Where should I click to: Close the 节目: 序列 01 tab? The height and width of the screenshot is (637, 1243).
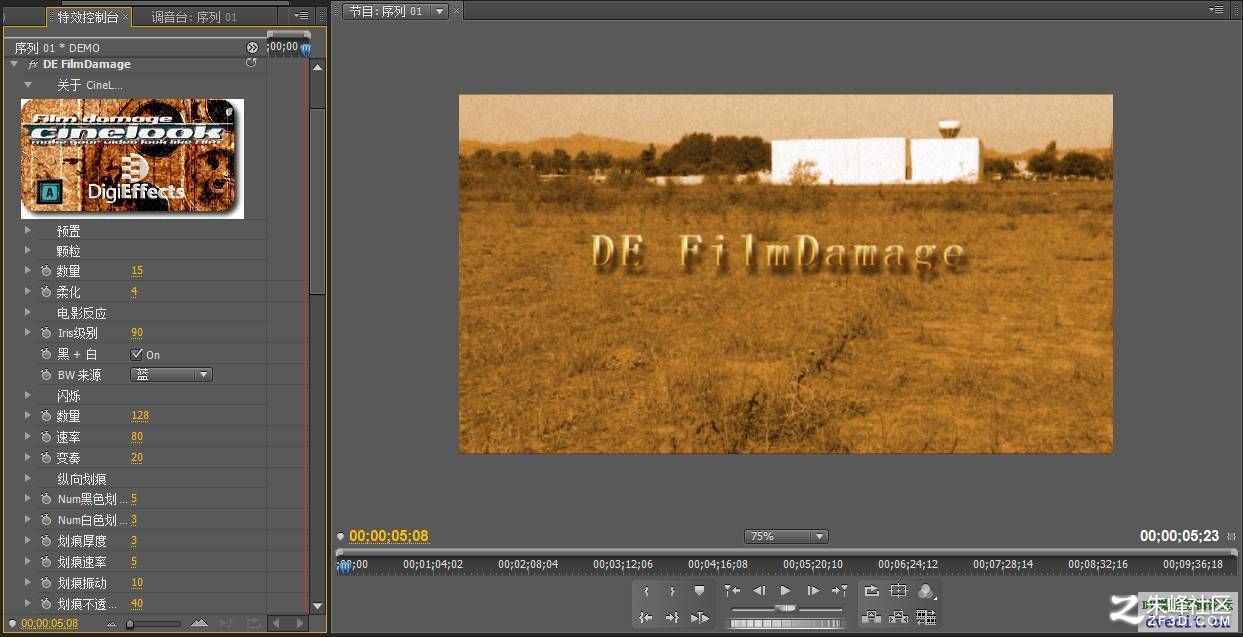point(457,11)
